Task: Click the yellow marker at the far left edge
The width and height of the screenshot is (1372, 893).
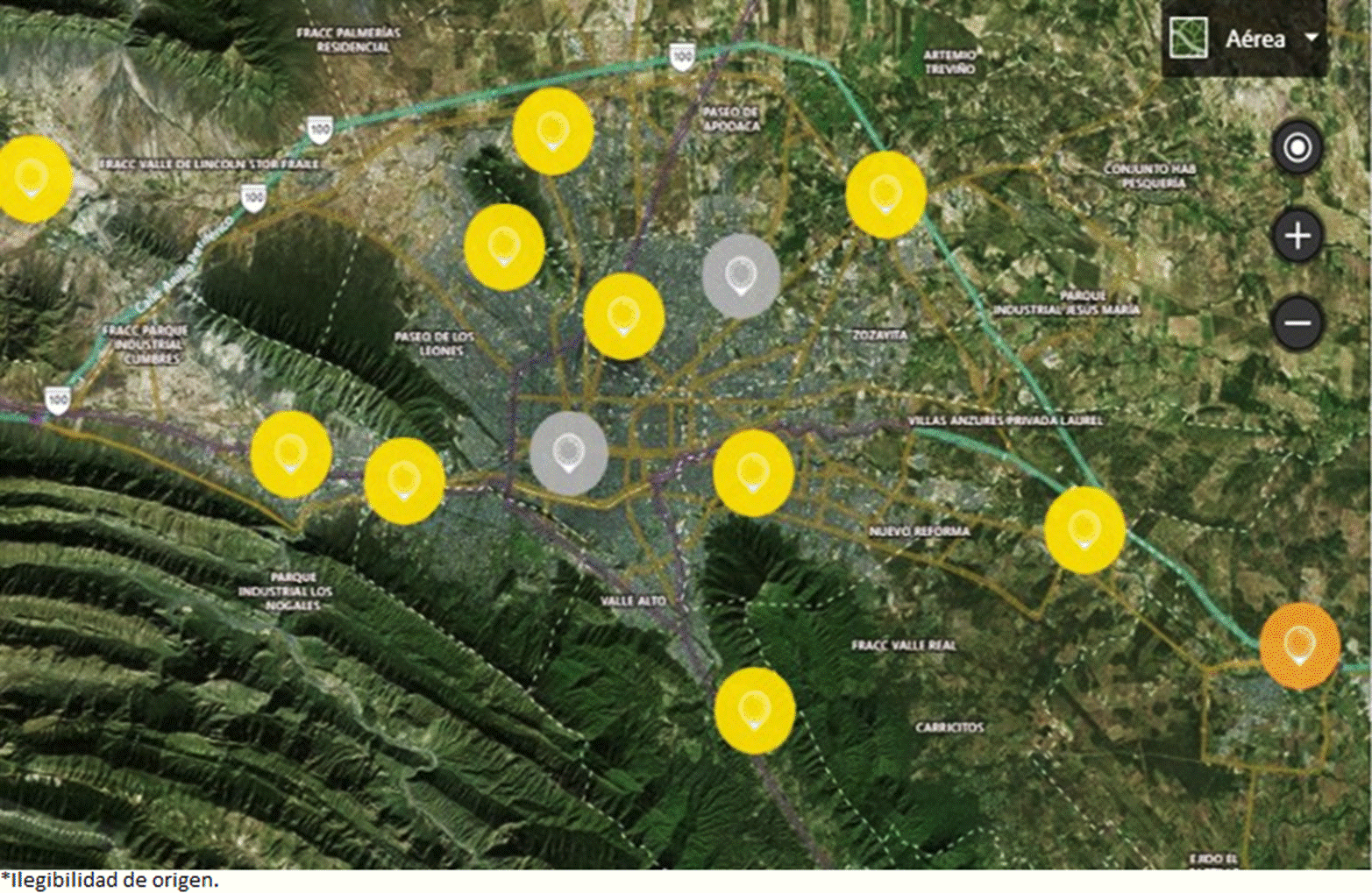Action: pyautogui.click(x=33, y=178)
